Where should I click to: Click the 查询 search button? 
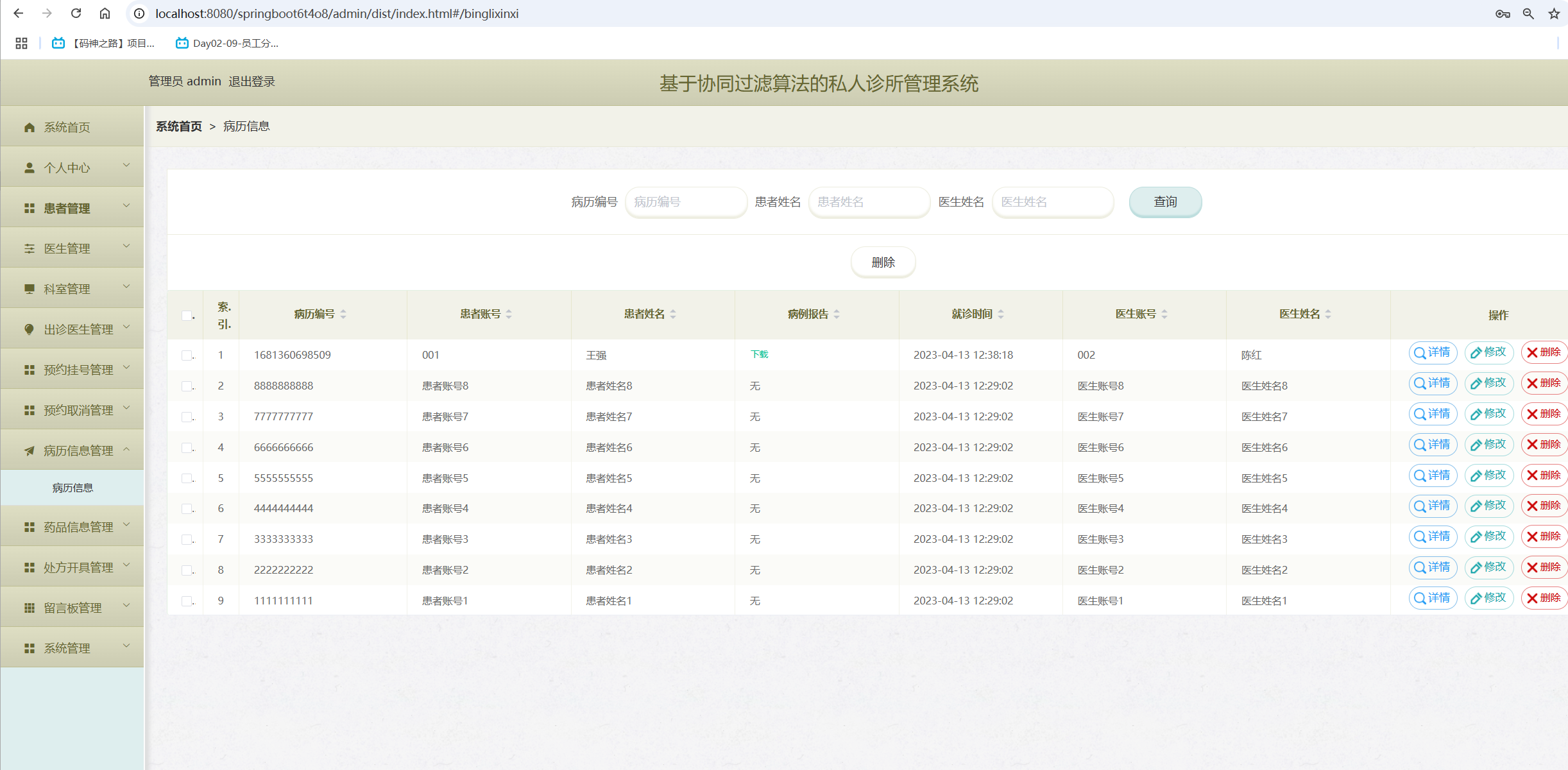pos(1165,202)
